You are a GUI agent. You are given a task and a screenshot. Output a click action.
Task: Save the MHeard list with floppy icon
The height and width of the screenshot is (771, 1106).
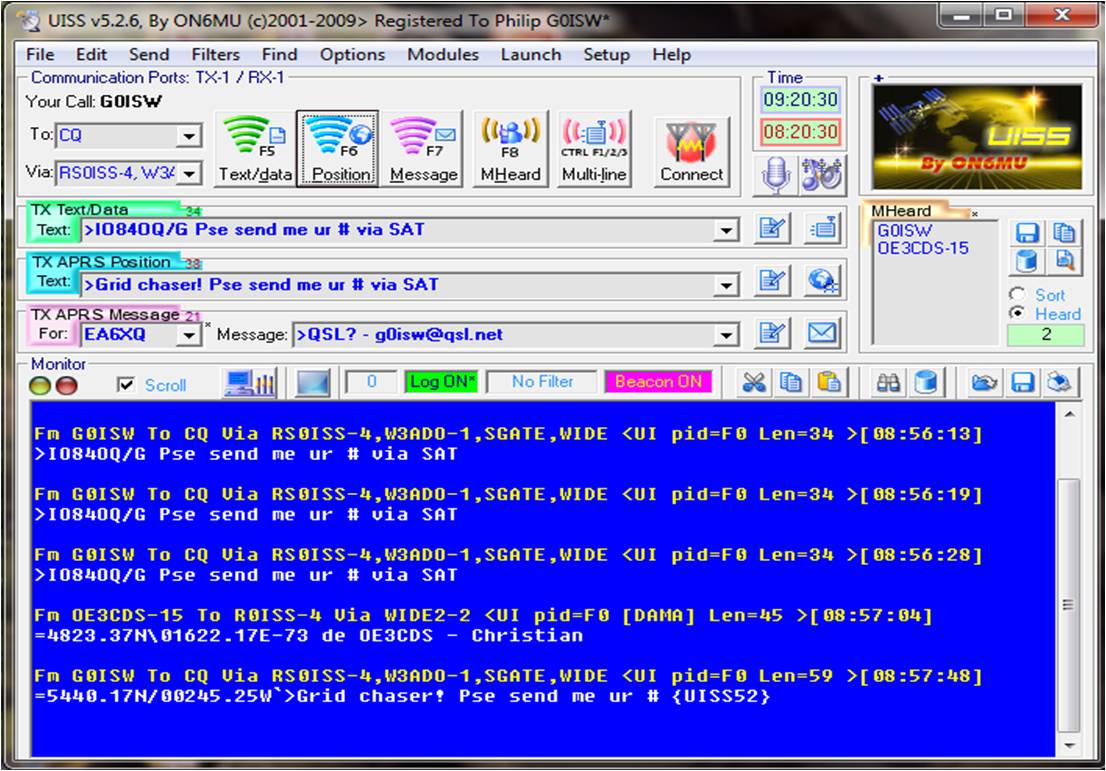point(1026,233)
